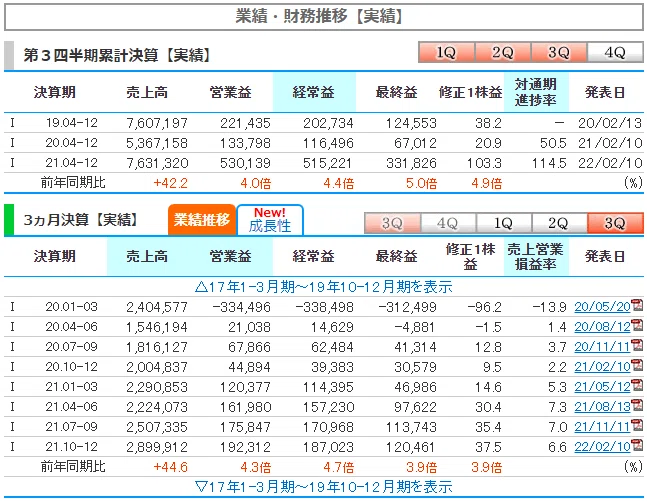Viewport: 647px width, 501px height.
Task: Open 21/02/10 announcement link in quarterly table
Action: pyautogui.click(x=602, y=367)
